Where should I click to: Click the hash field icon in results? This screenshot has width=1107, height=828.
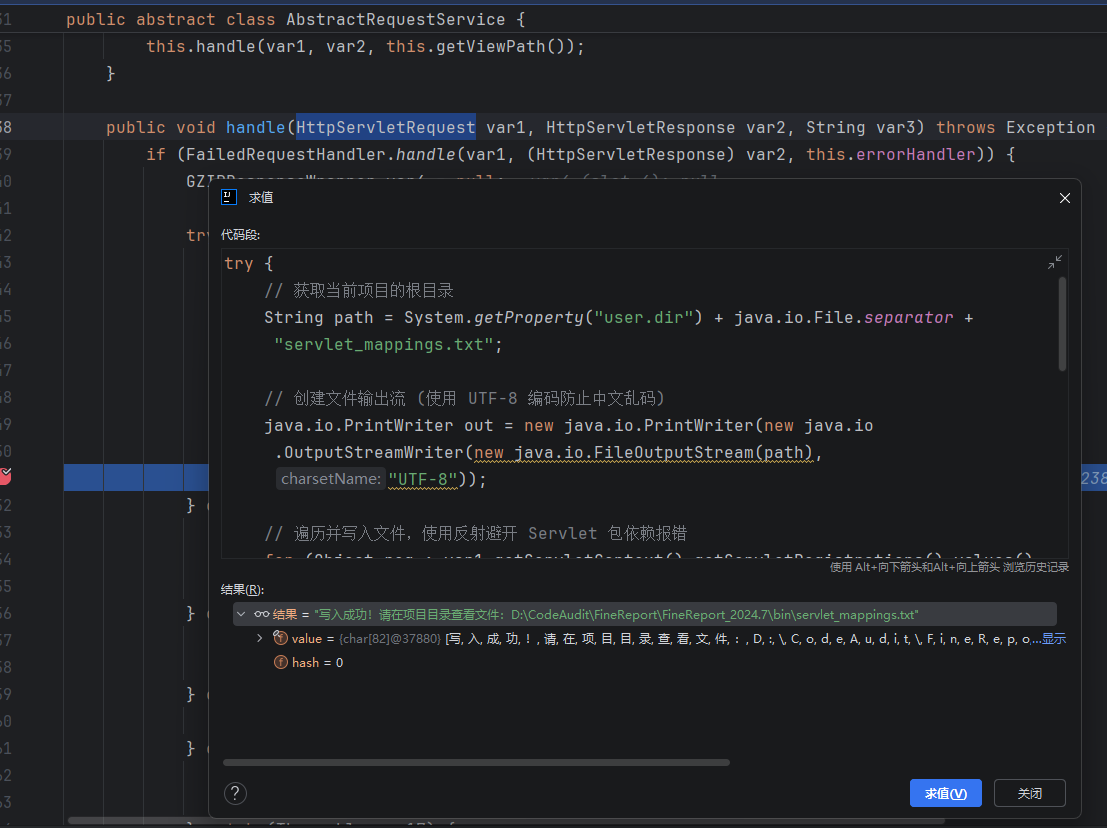(280, 662)
